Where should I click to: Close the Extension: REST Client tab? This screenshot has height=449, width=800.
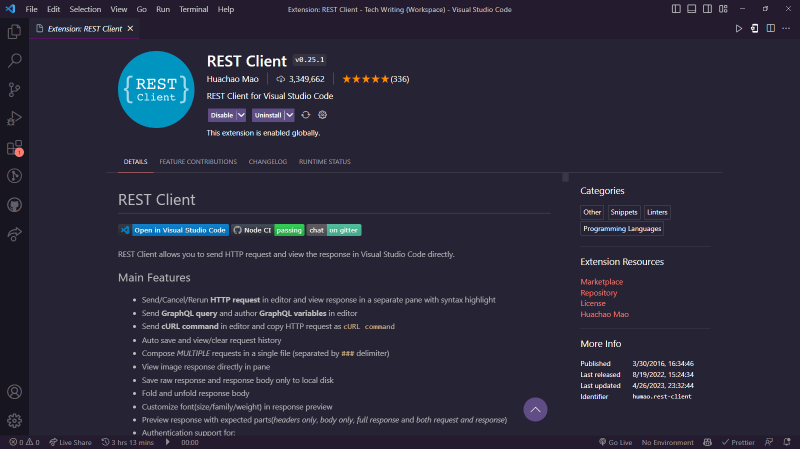click(131, 29)
